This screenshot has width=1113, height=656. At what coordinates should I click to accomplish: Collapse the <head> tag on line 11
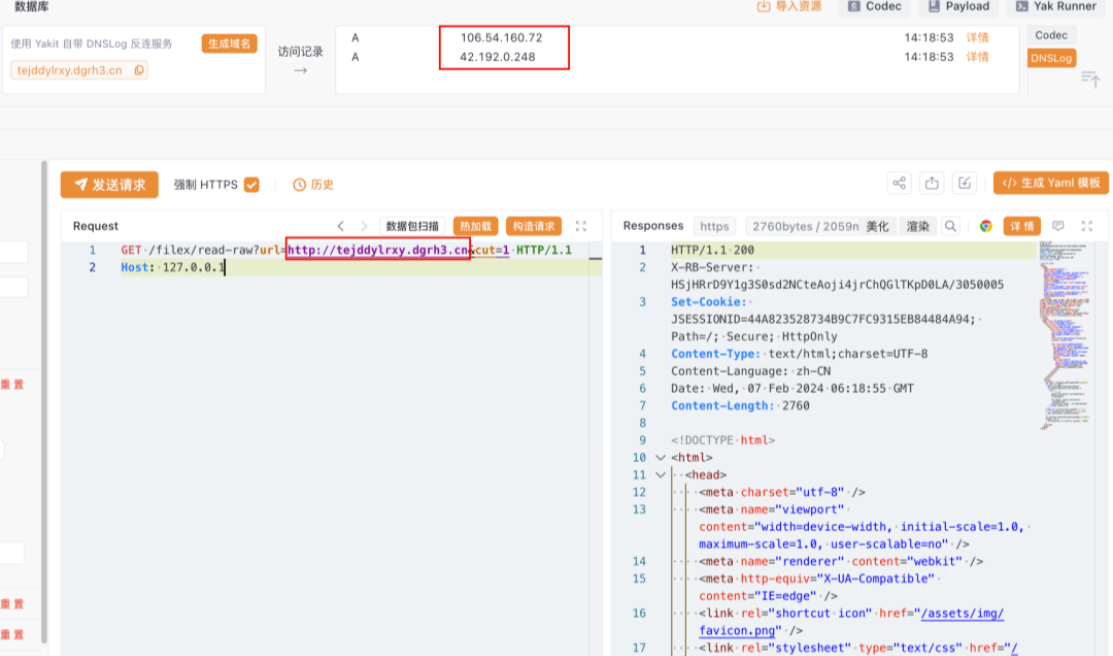(661, 475)
